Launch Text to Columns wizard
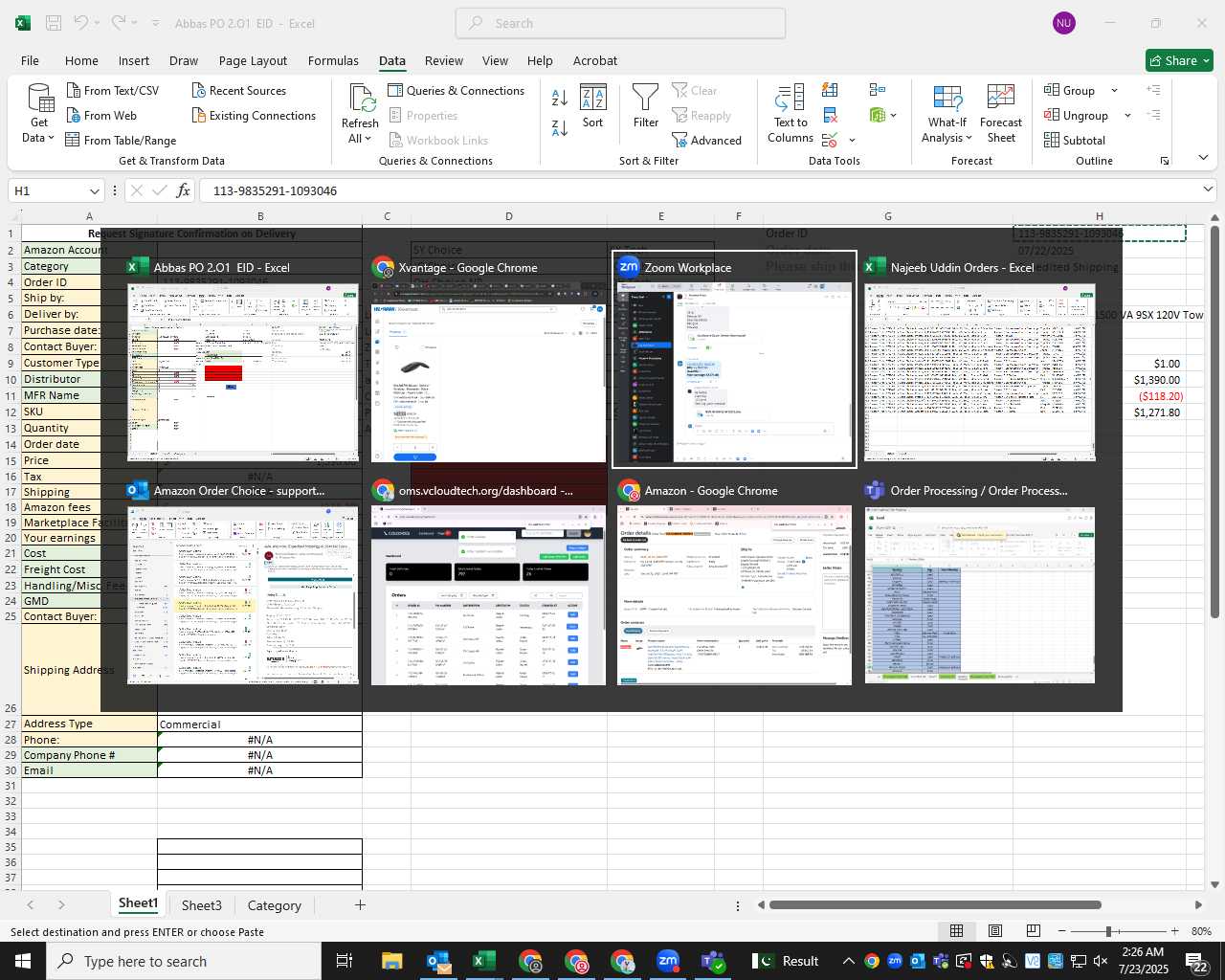 [791, 114]
